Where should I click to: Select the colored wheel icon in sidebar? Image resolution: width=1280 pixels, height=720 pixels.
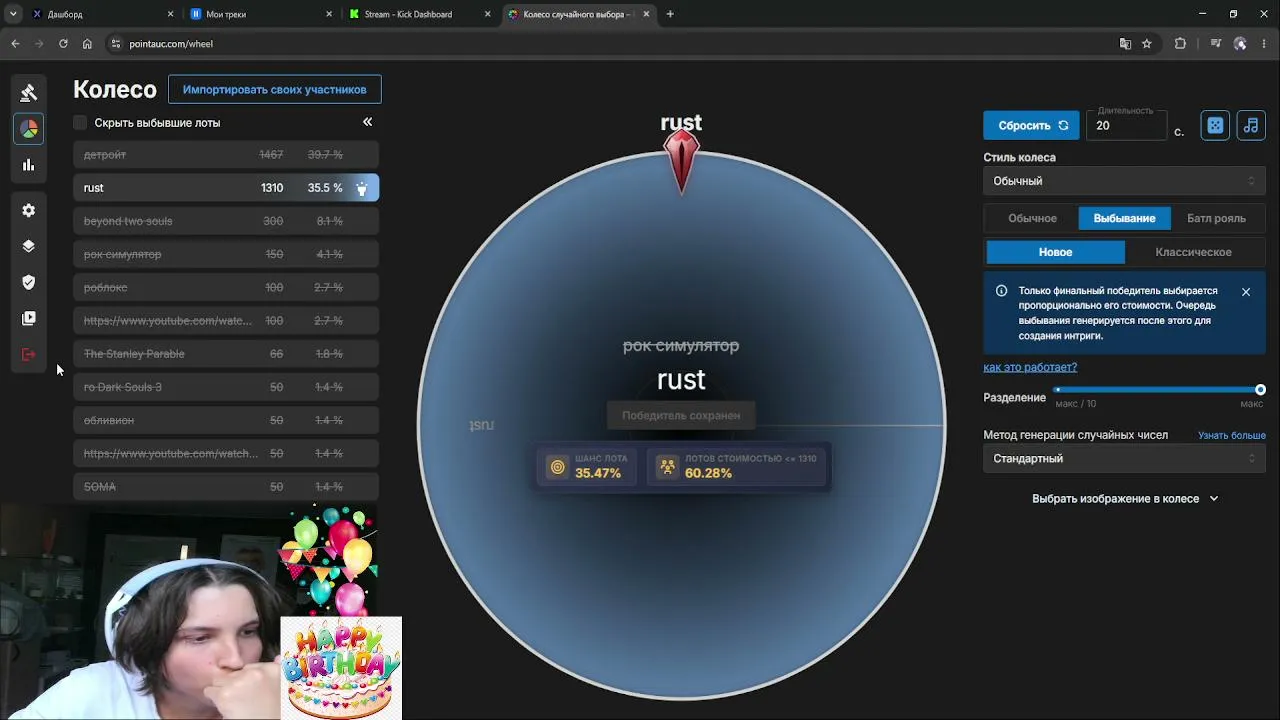tap(29, 129)
